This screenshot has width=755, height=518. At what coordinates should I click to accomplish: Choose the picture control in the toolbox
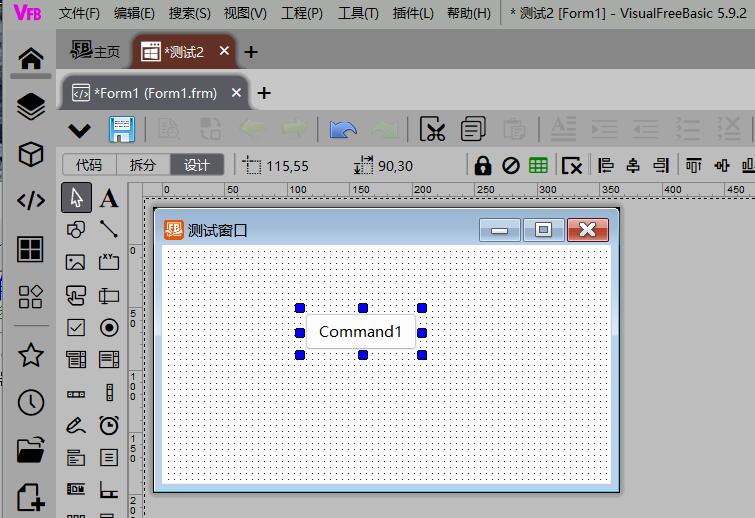pos(76,262)
